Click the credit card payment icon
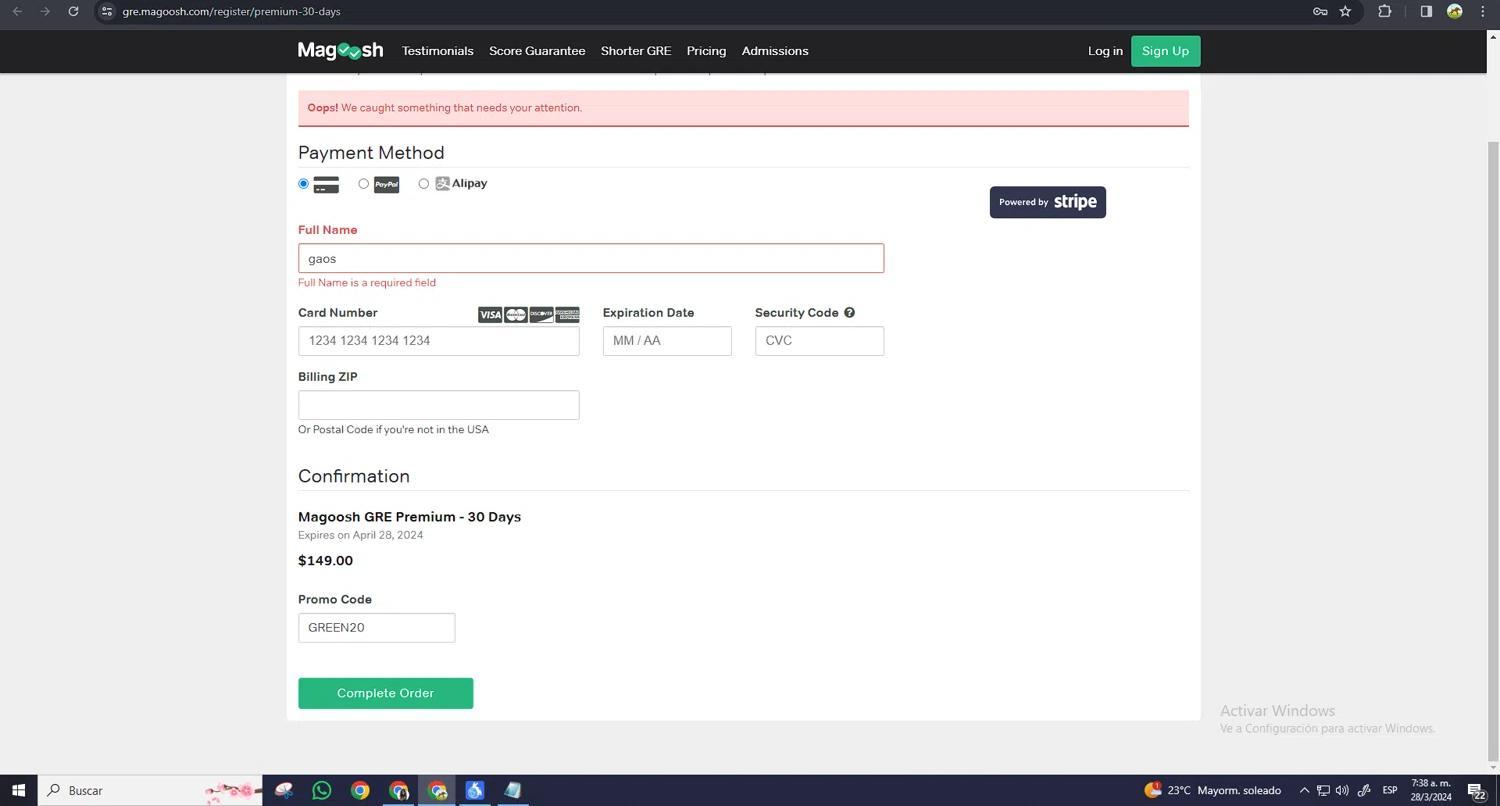 pyautogui.click(x=326, y=185)
